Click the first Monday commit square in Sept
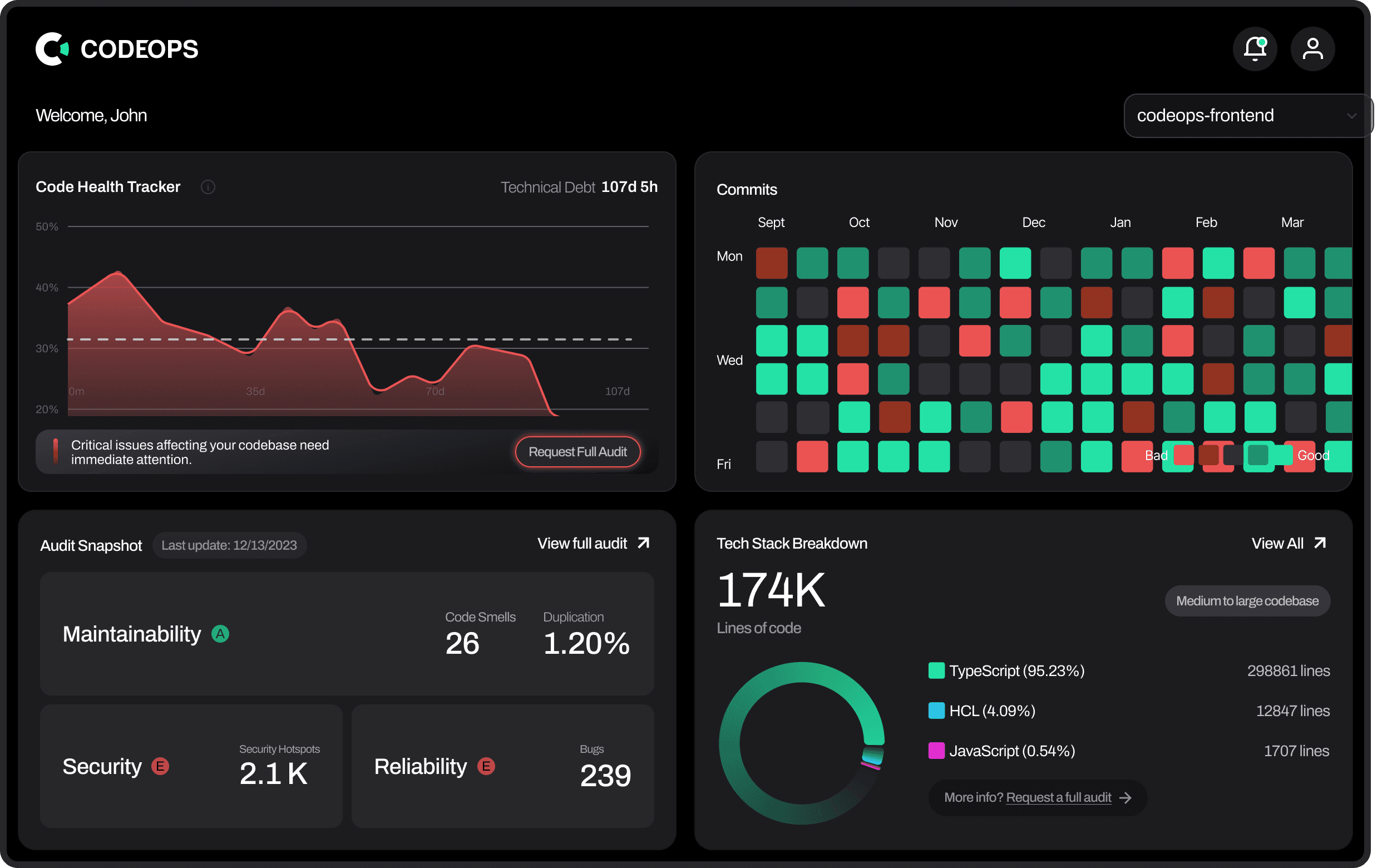This screenshot has width=1392, height=868. tap(772, 263)
